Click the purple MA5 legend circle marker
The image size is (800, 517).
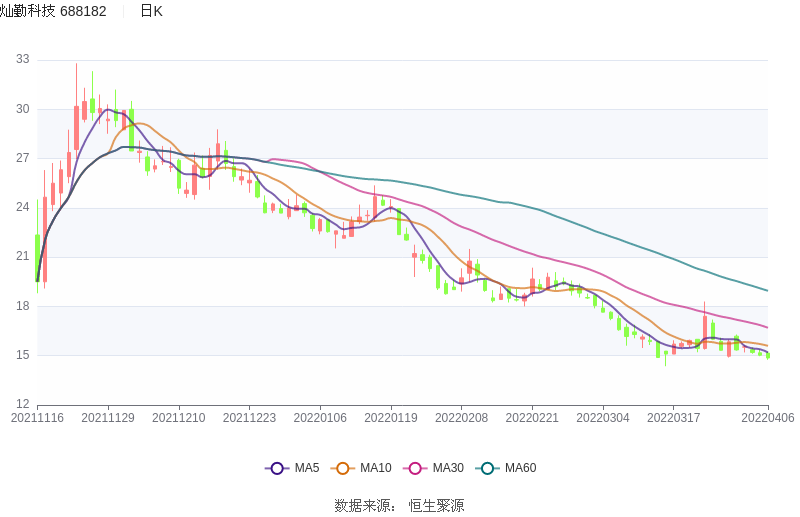pyautogui.click(x=277, y=468)
